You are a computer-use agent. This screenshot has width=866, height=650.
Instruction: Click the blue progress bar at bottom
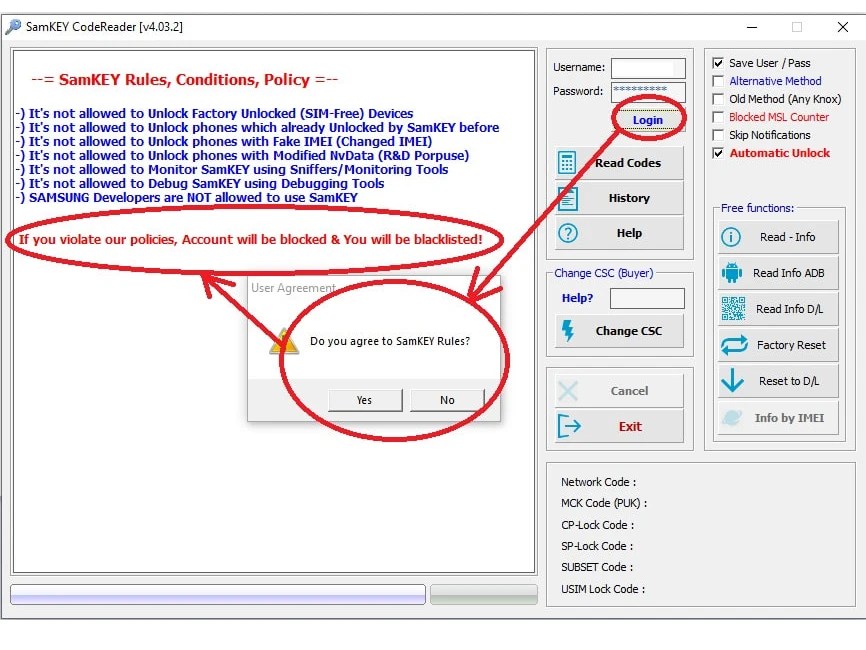(x=218, y=594)
